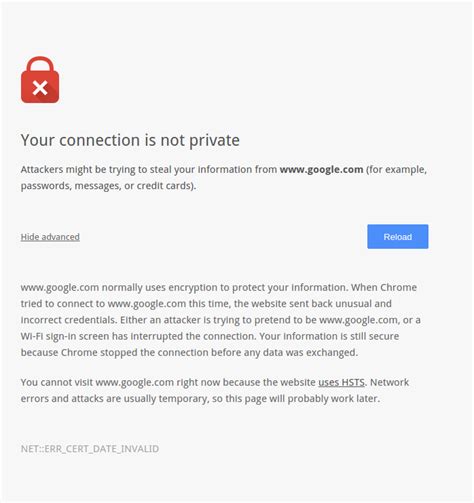
Task: Click the 'Your connection is not private' heading
Action: click(130, 140)
